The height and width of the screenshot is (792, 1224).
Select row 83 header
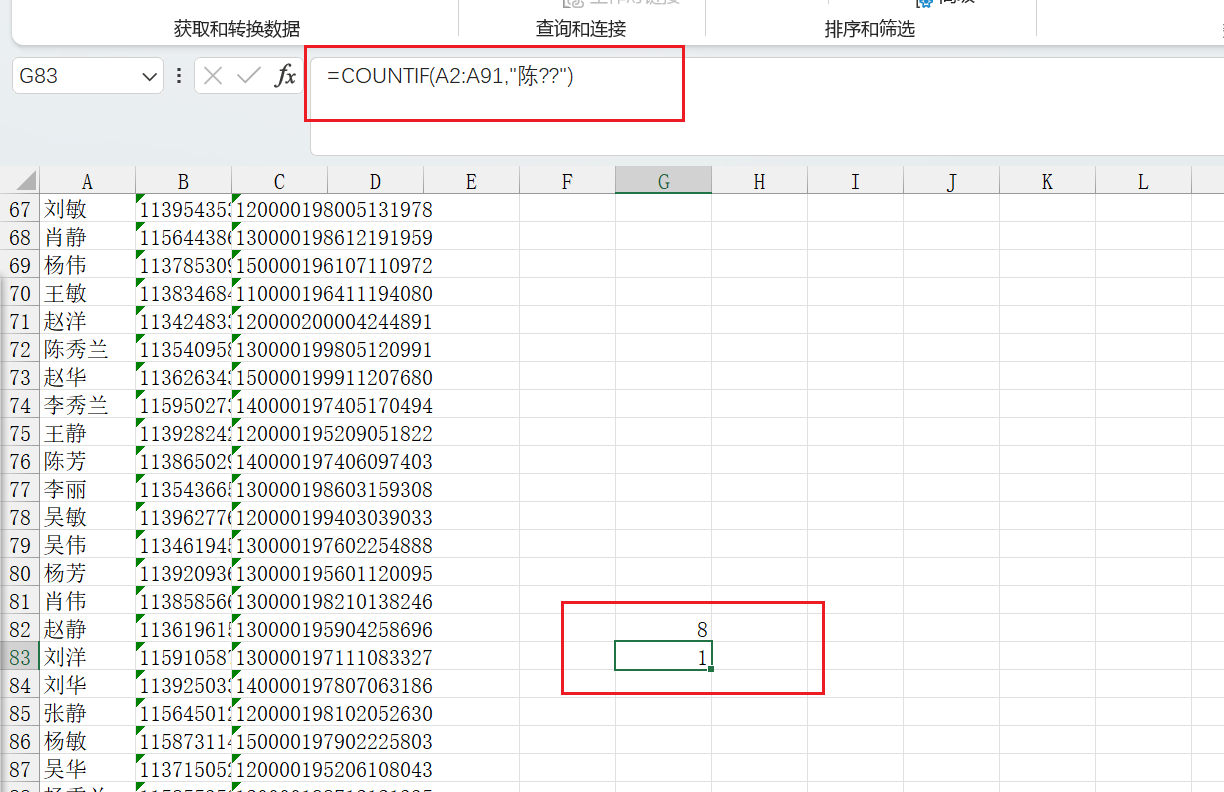(20, 658)
